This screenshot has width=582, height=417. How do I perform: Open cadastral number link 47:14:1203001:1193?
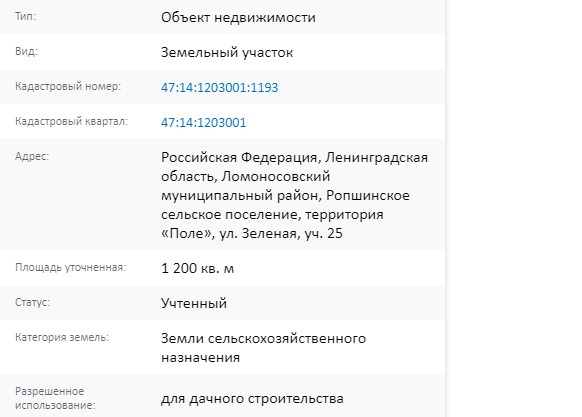point(219,88)
